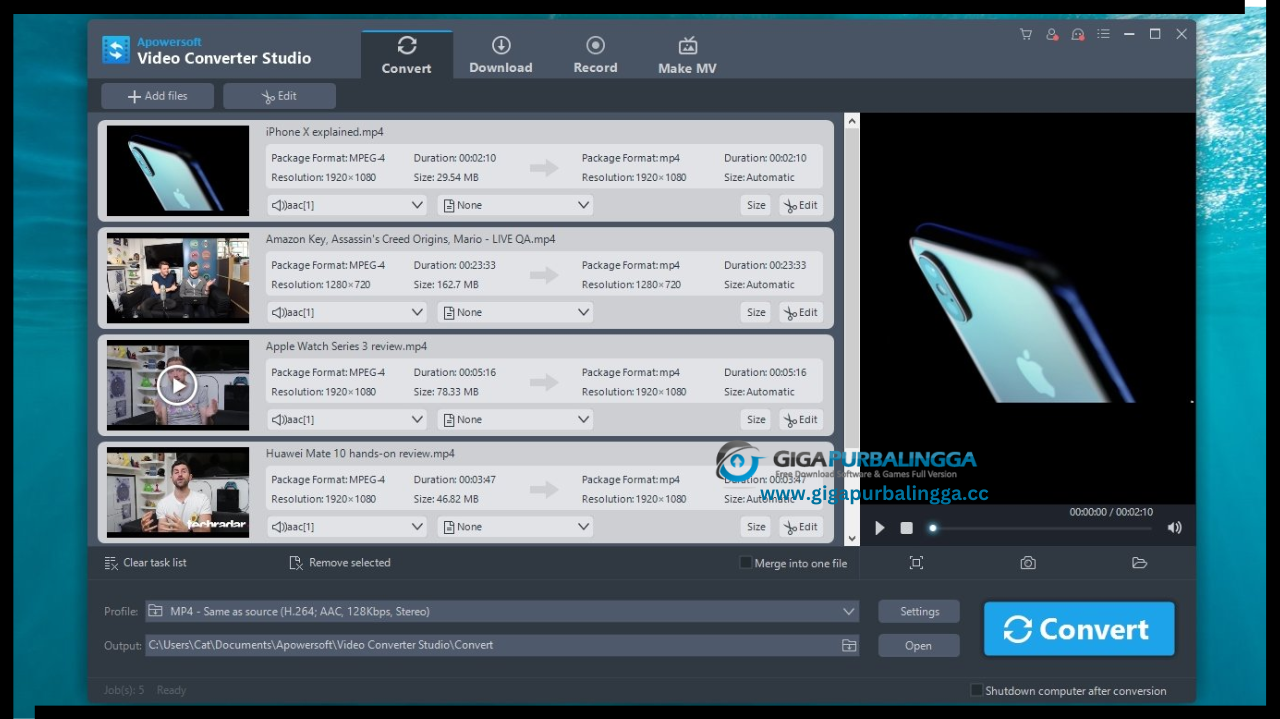Click the Settings button

(x=919, y=611)
